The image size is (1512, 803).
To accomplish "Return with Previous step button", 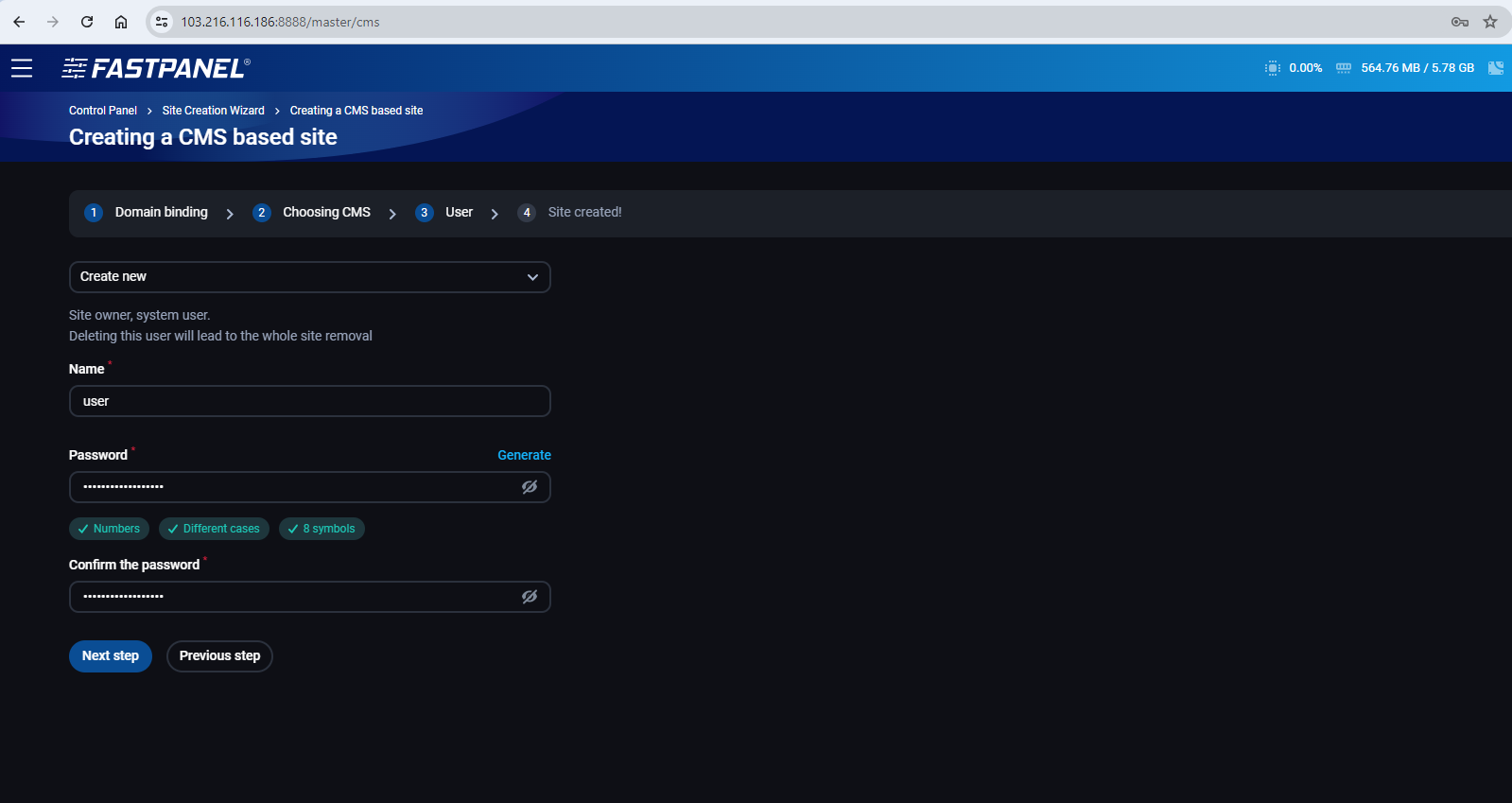I will pyautogui.click(x=219, y=656).
